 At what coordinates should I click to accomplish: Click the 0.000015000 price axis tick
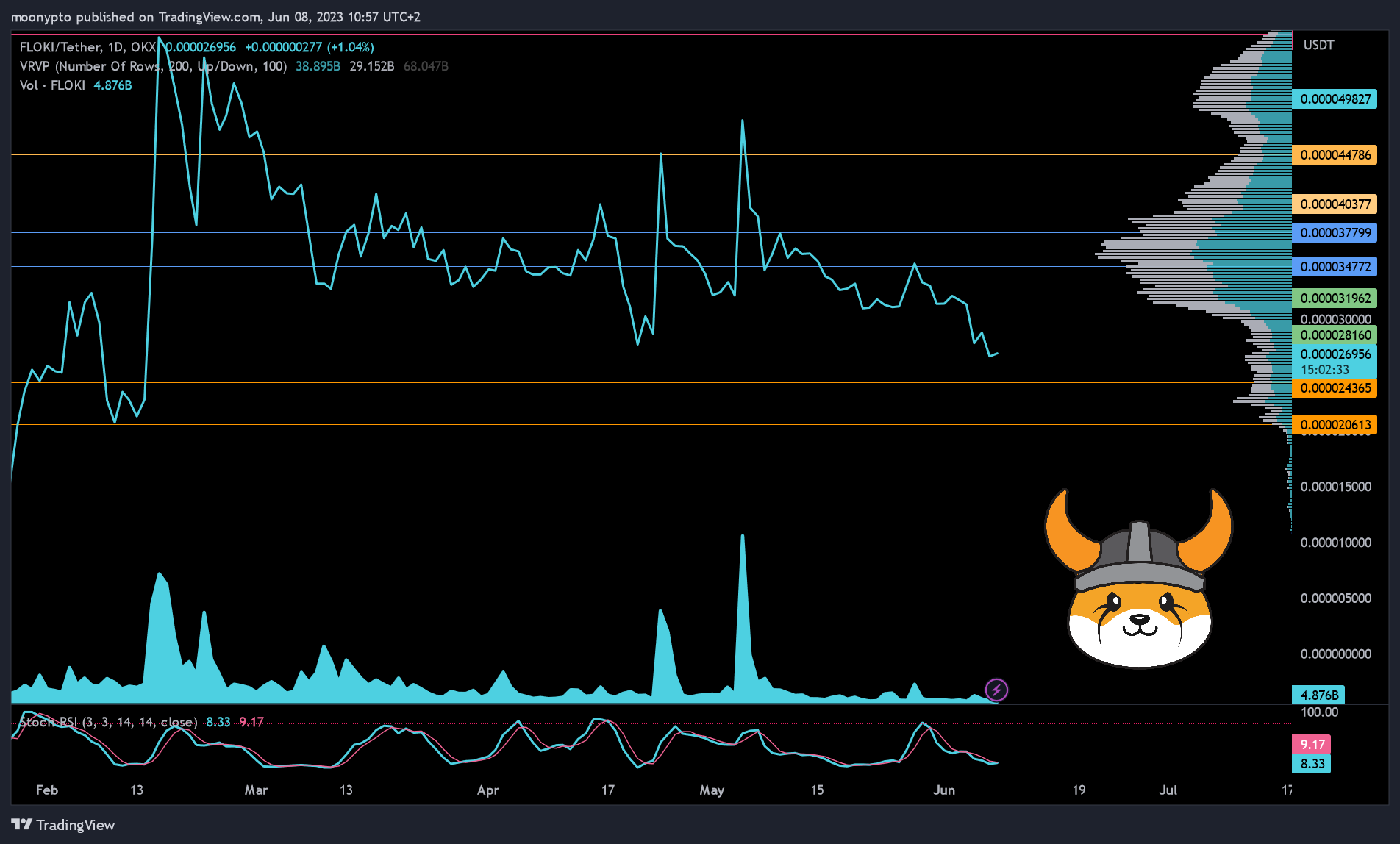[1335, 487]
